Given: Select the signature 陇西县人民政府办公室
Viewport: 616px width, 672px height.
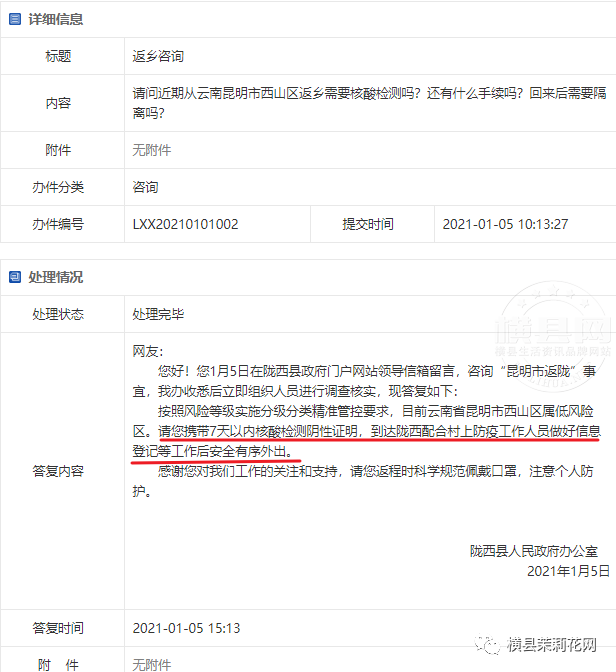Looking at the screenshot, I should [x=534, y=551].
